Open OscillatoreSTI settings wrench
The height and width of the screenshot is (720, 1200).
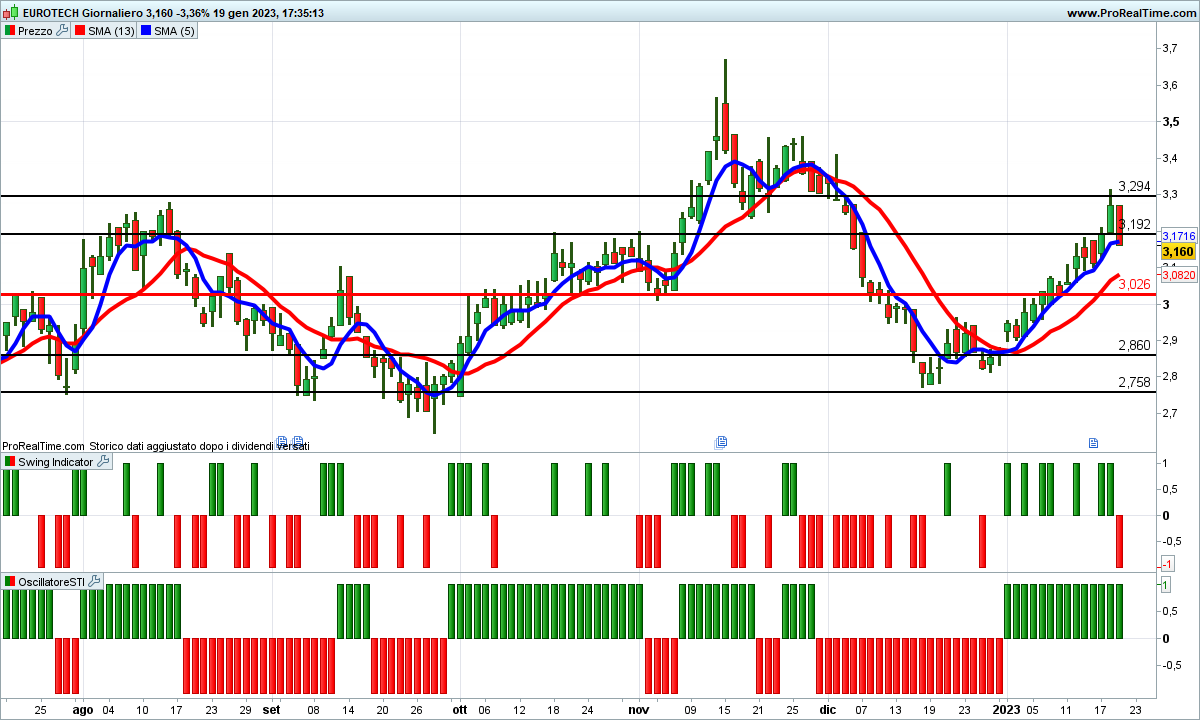point(95,581)
